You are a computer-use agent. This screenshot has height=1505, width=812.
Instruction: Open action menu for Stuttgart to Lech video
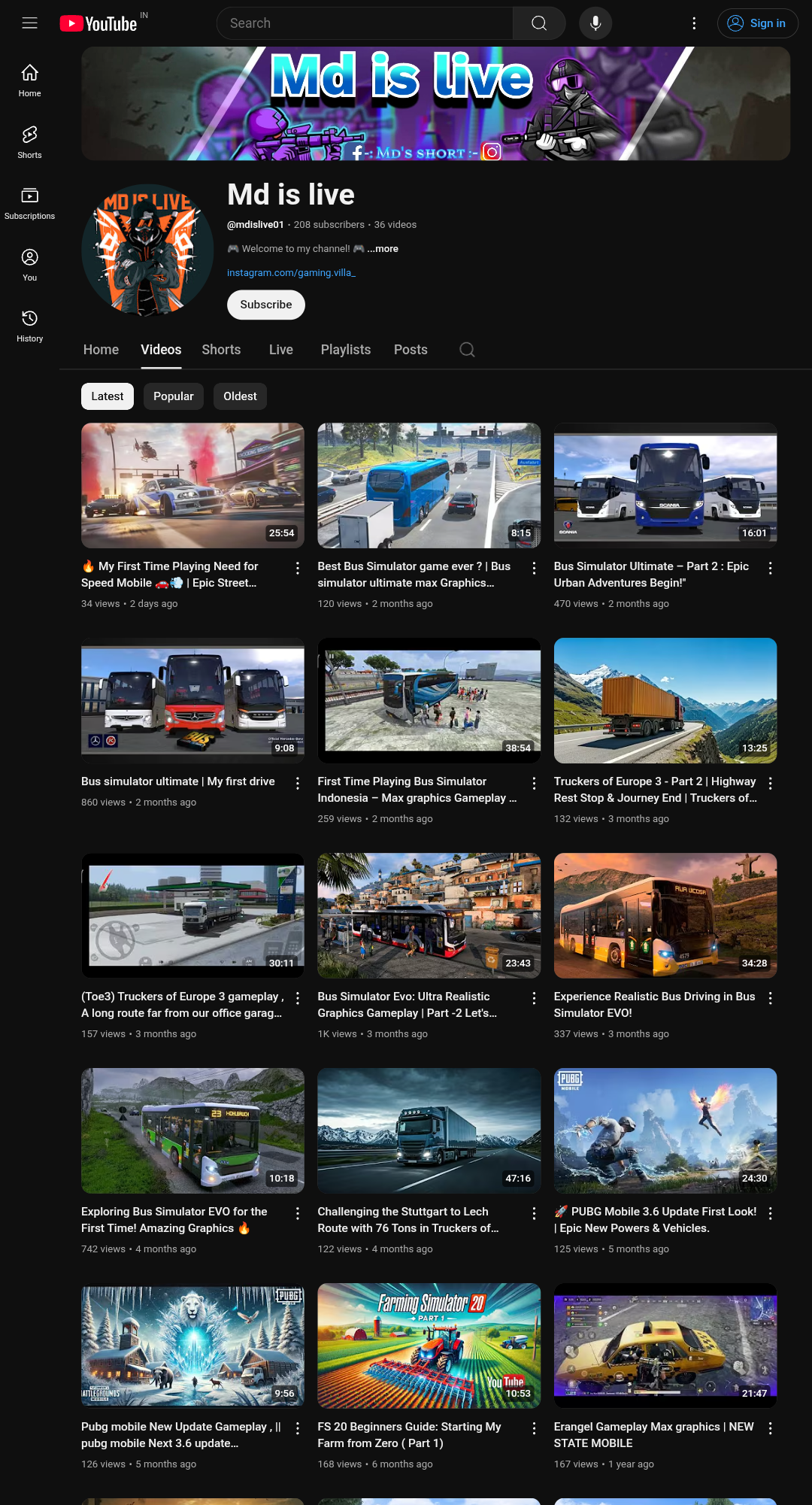point(534,1213)
